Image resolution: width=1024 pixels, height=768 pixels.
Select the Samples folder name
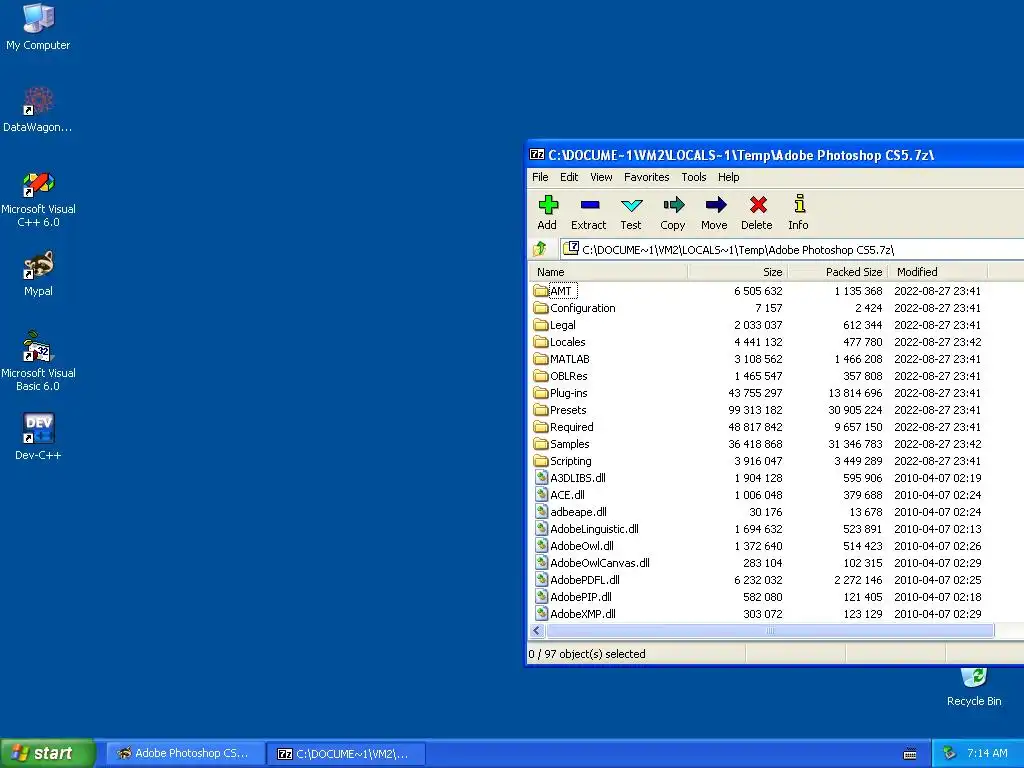tap(569, 443)
